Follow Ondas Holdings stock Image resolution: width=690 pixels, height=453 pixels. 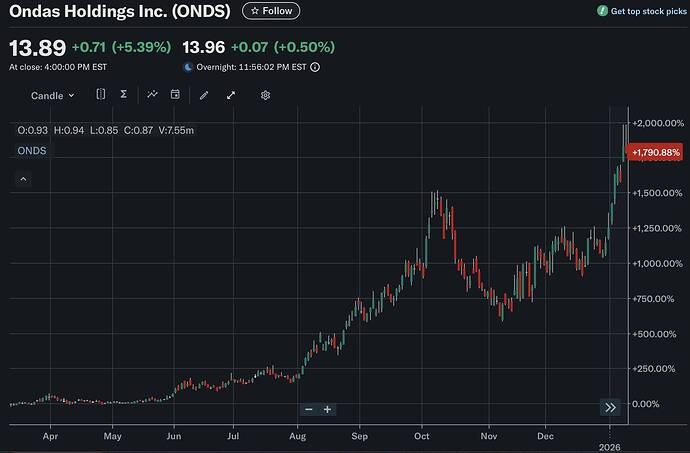pos(270,11)
